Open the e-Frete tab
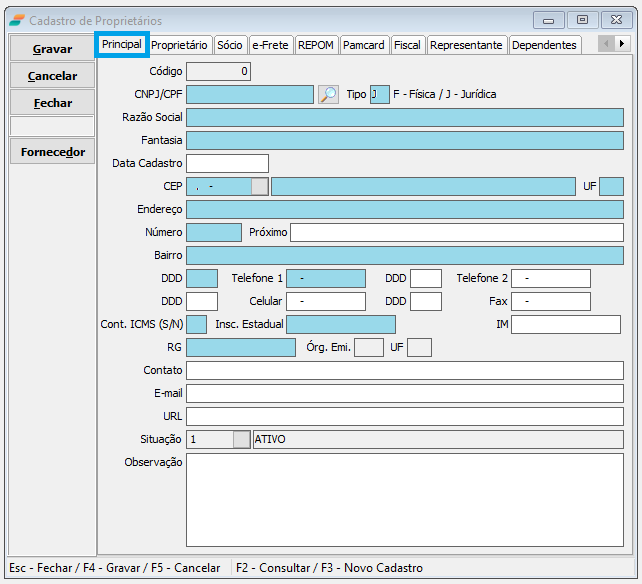 270,45
